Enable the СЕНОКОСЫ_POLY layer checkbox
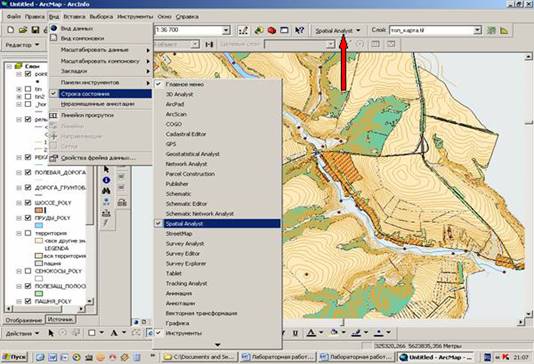The height and width of the screenshot is (364, 534). click(x=28, y=271)
